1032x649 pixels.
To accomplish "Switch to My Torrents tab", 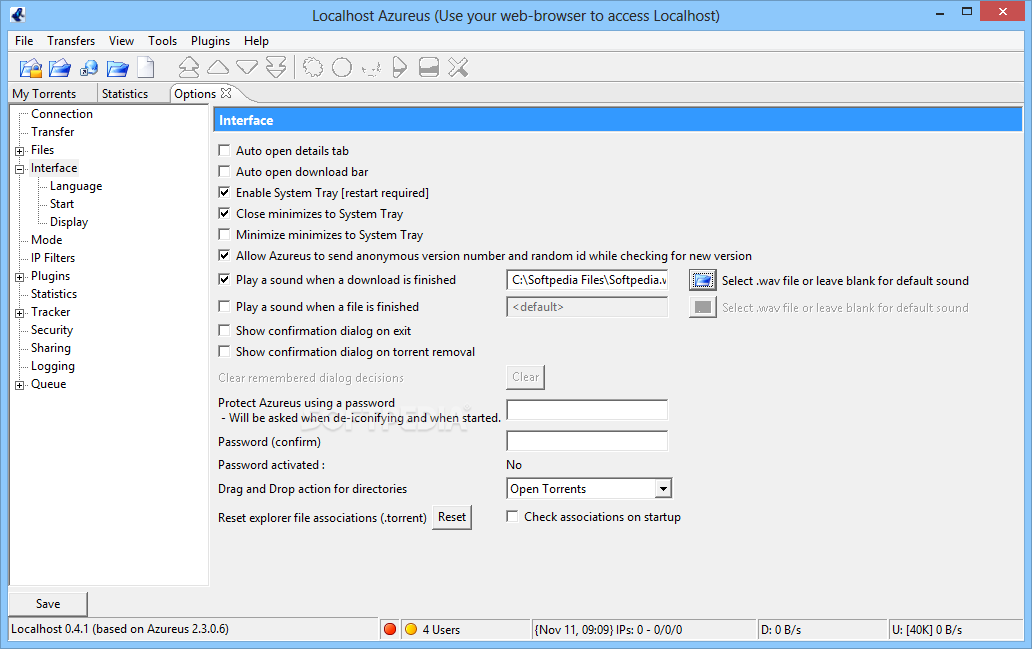I will pos(44,93).
